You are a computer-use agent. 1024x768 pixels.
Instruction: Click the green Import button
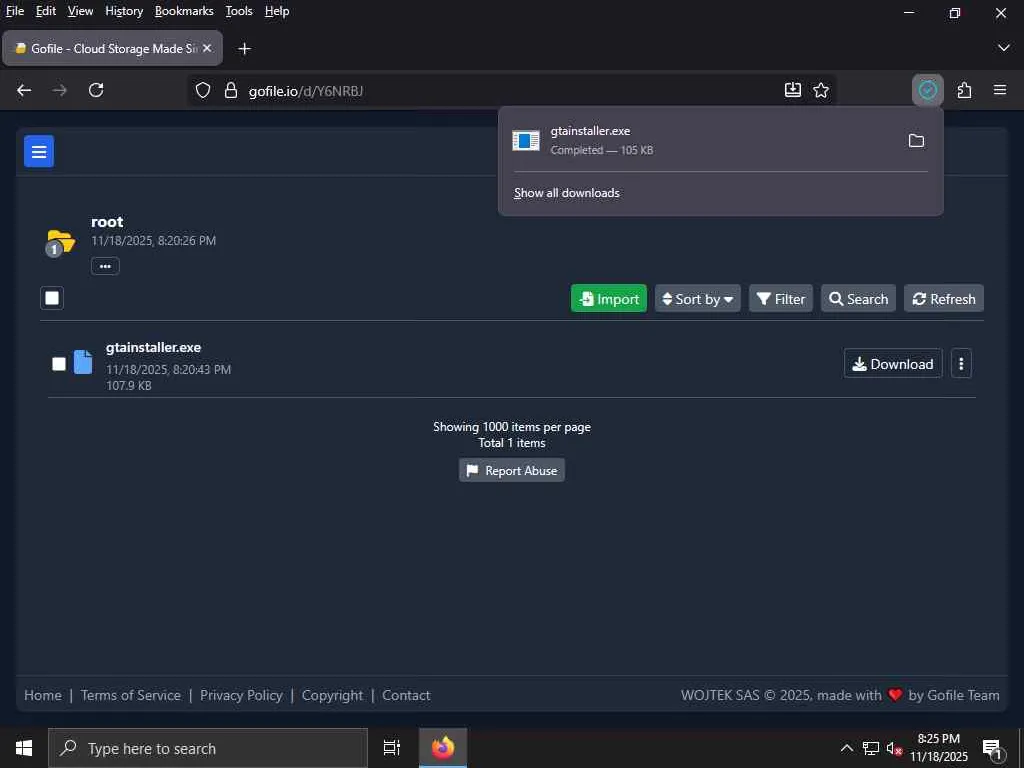(x=609, y=298)
